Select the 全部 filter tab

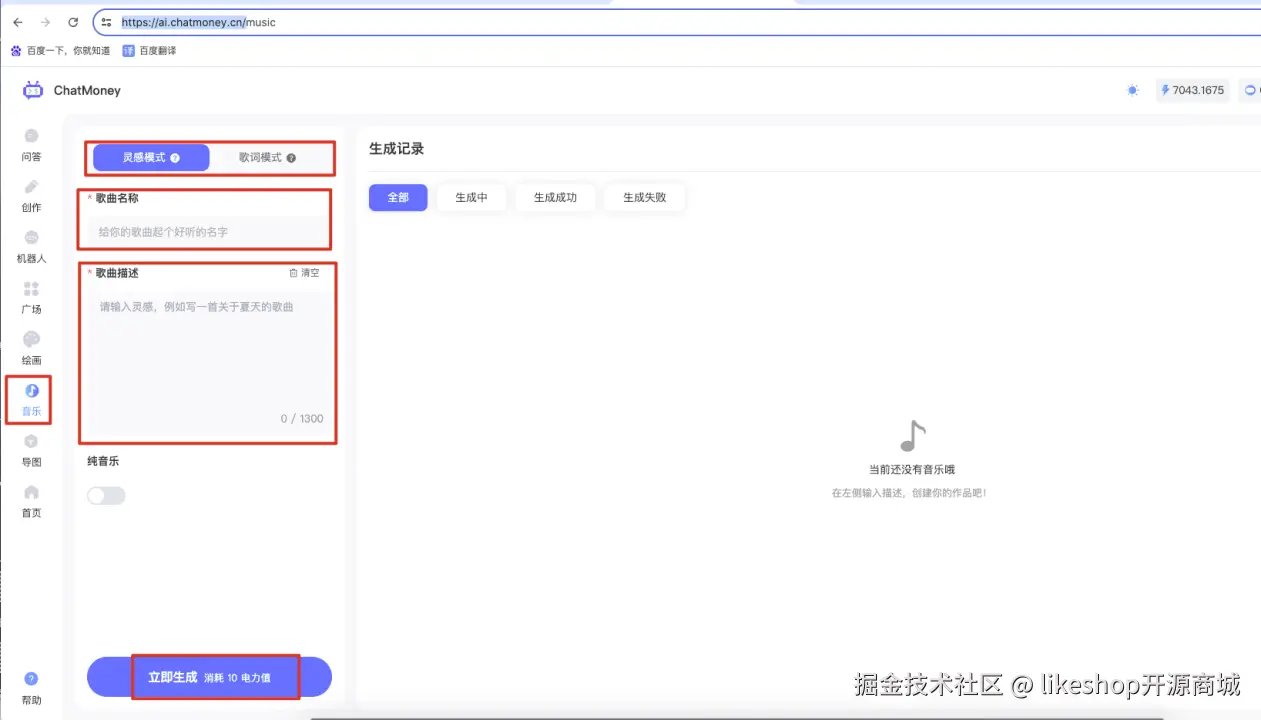pos(398,198)
